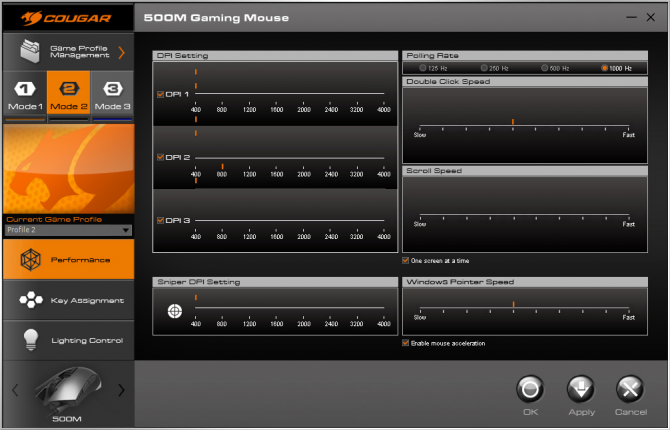
Task: Switch to Mode 3 tab
Action: 112,93
